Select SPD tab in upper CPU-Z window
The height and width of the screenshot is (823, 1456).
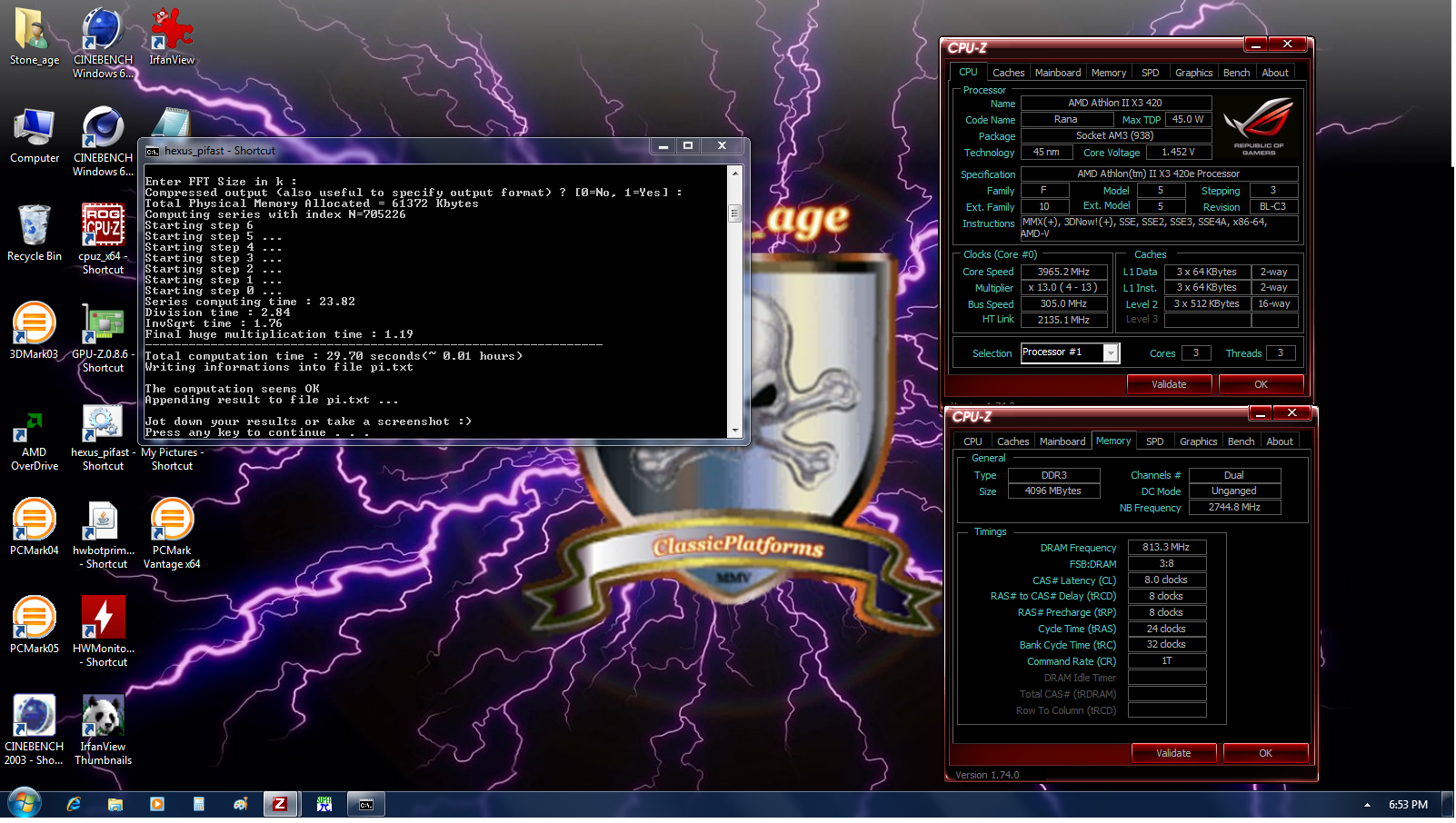(x=1151, y=73)
